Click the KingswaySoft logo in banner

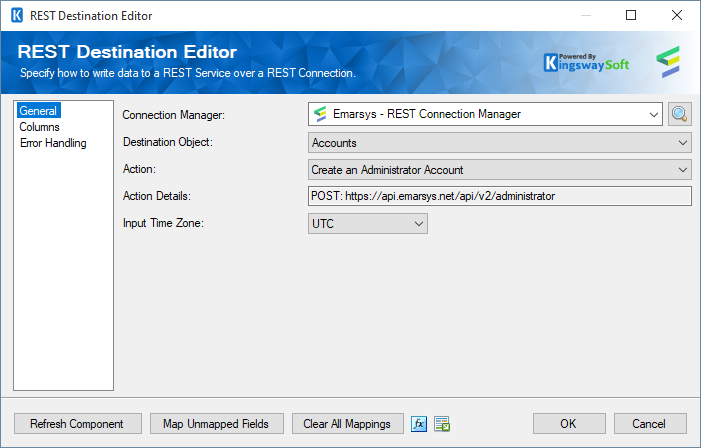tap(586, 63)
